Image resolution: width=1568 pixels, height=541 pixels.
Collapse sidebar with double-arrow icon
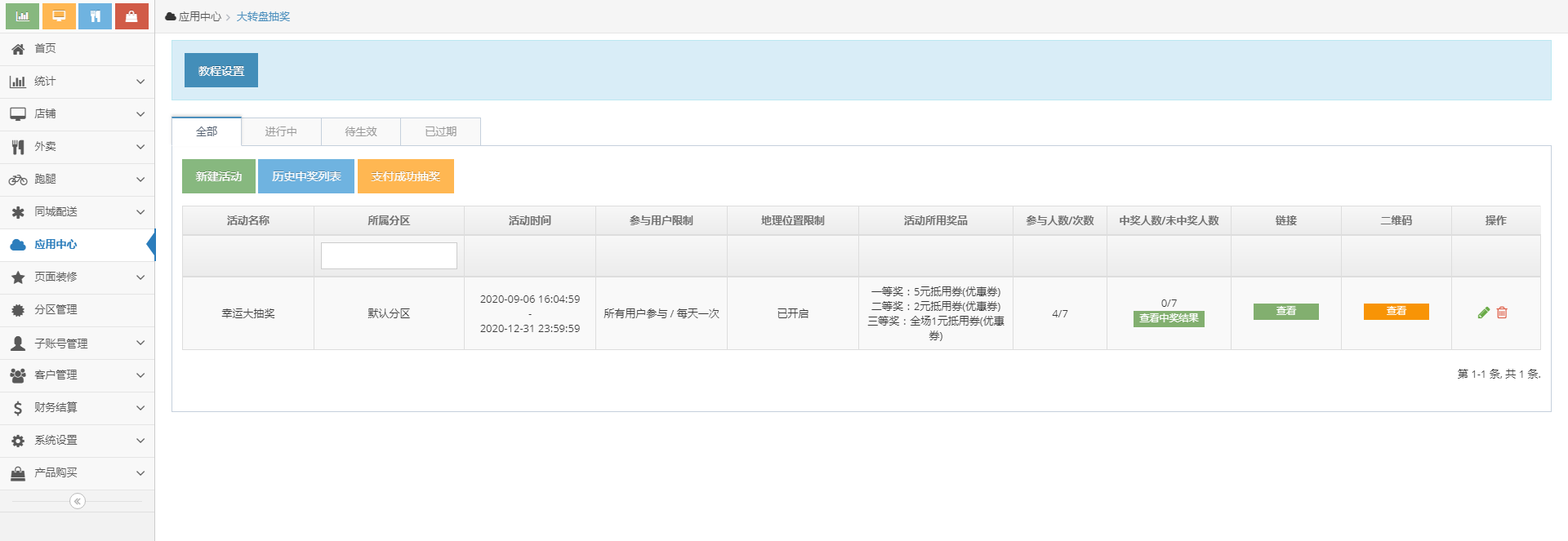78,501
